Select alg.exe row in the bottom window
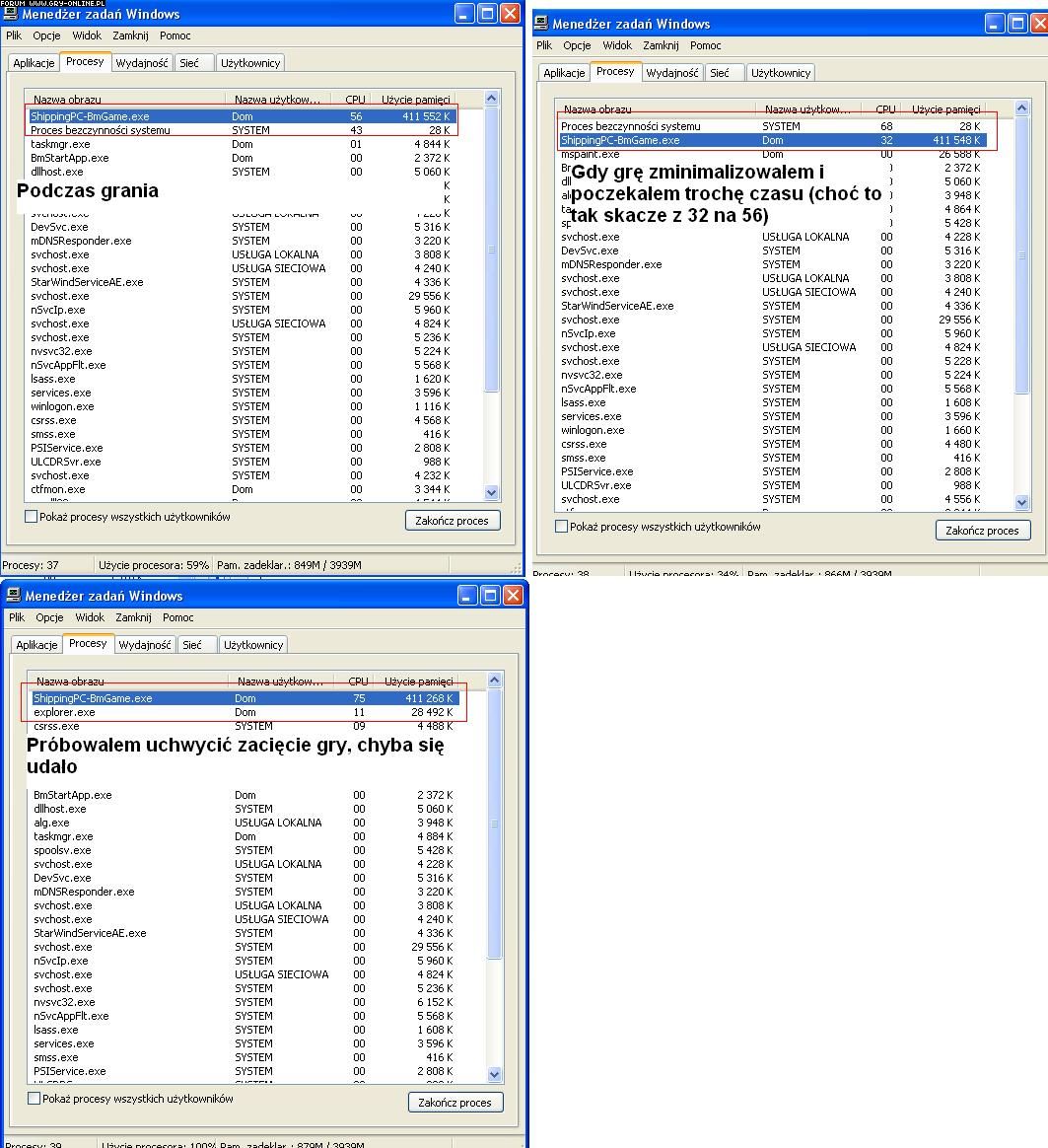This screenshot has width=1048, height=1148. [x=245, y=823]
